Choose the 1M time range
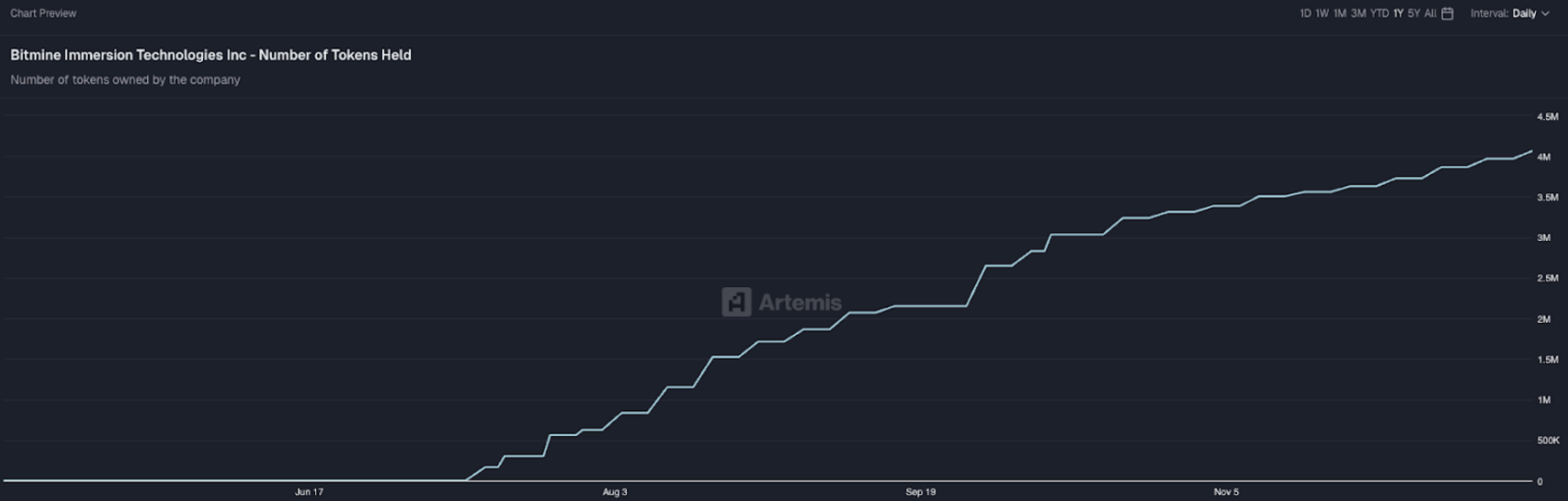 1340,14
